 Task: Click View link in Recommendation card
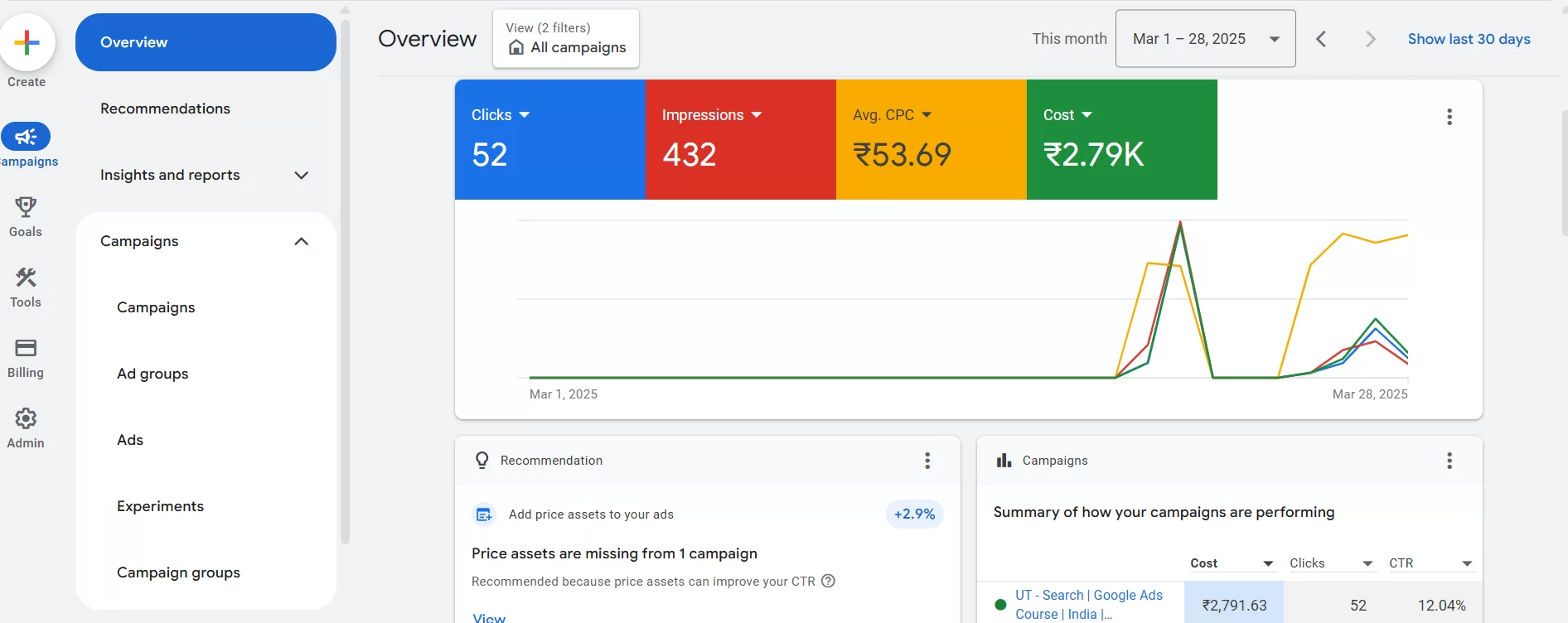tap(489, 618)
